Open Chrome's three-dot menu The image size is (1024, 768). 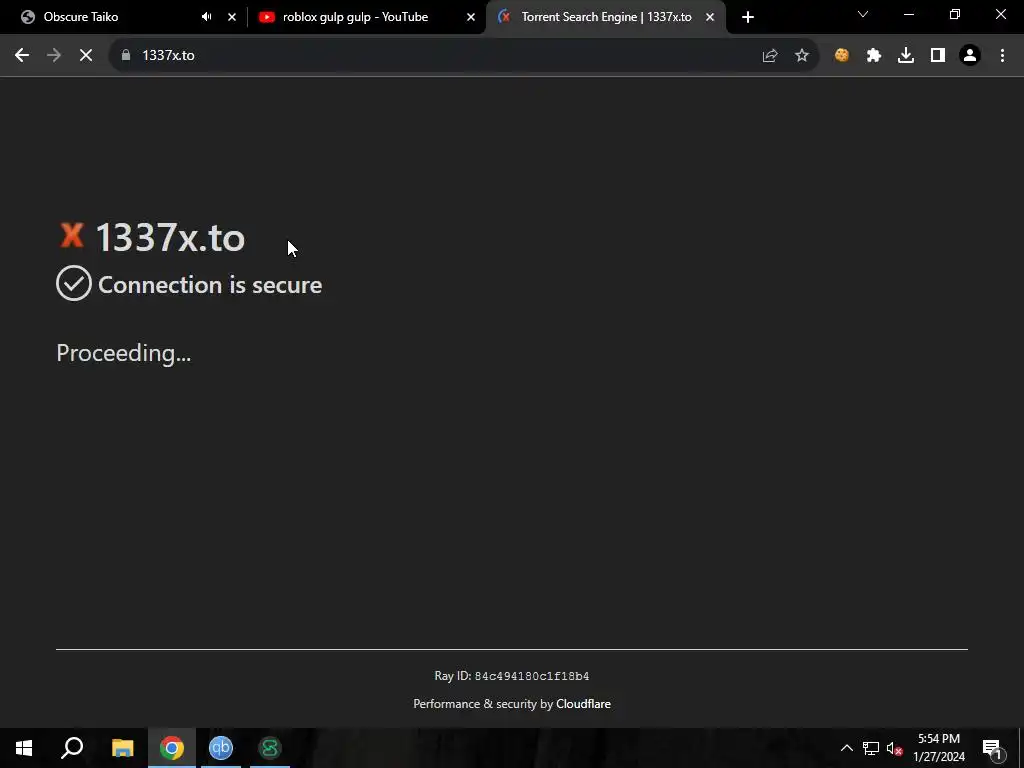(1002, 56)
